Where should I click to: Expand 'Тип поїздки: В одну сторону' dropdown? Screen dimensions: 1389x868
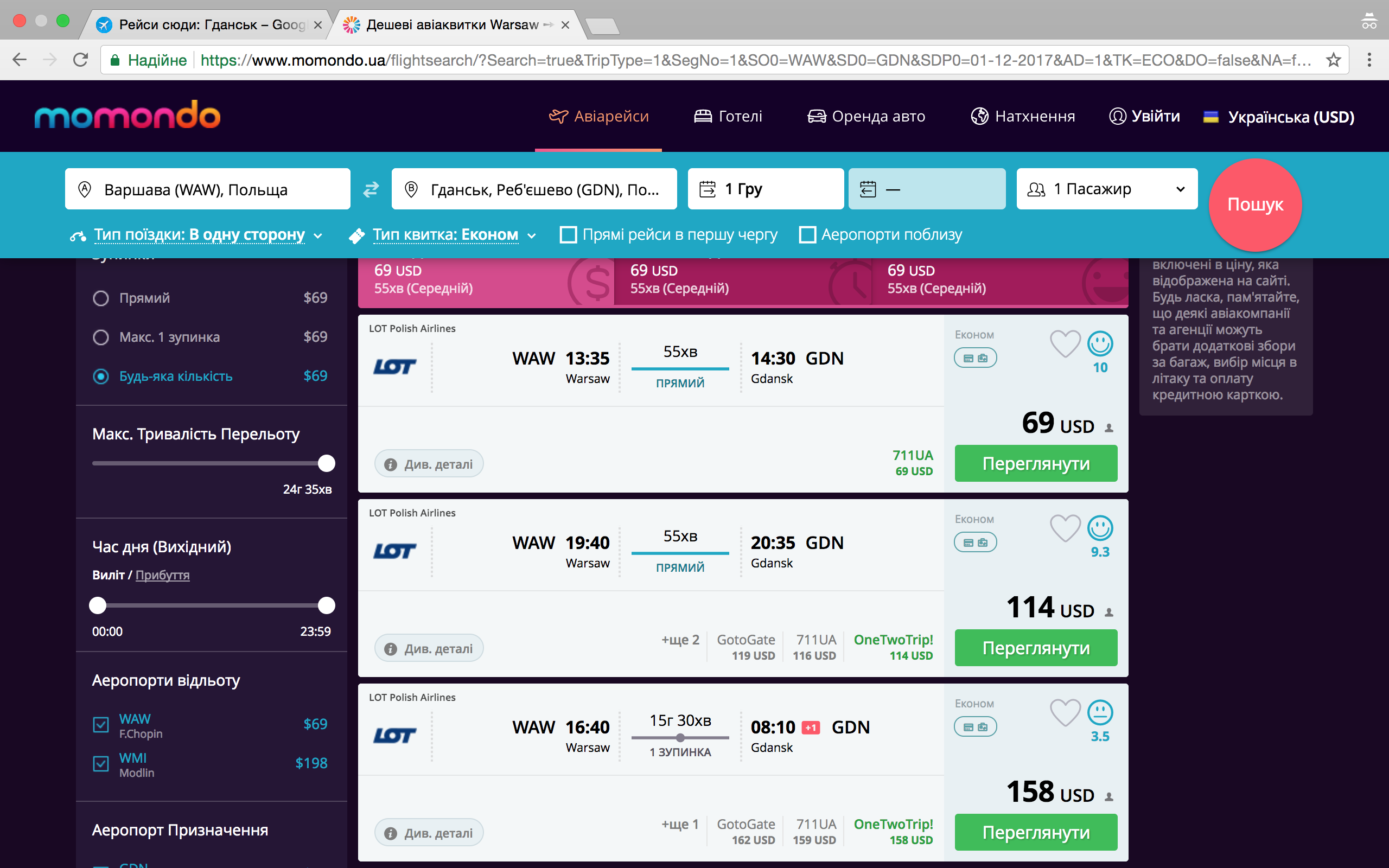point(198,235)
